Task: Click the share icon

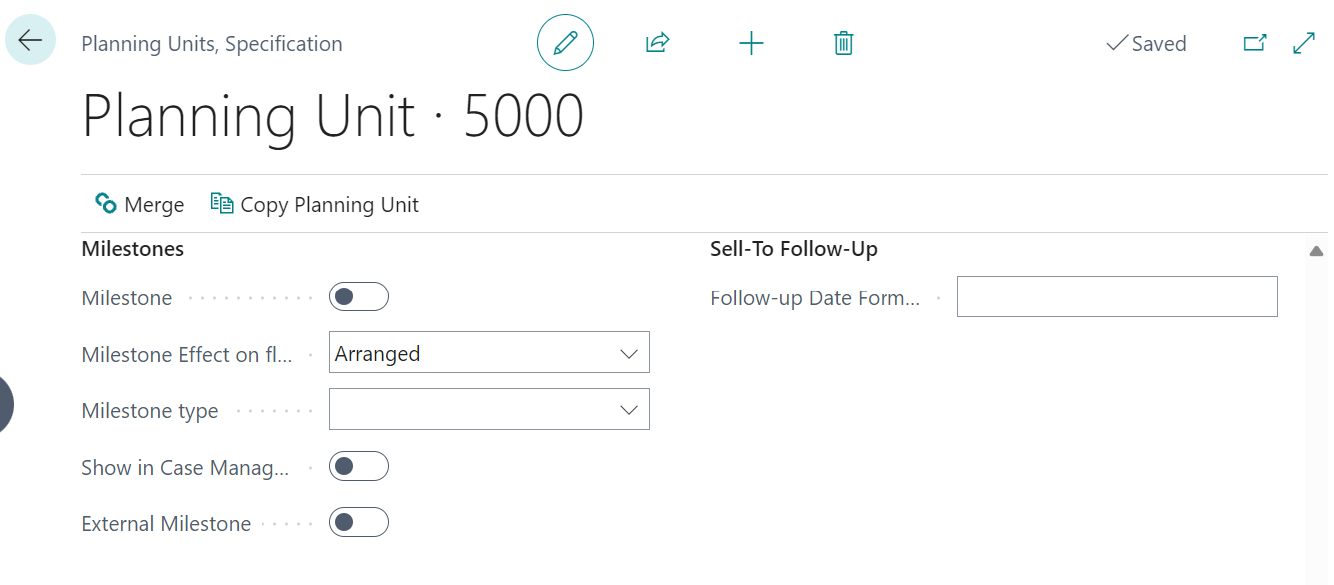Action: (x=657, y=43)
